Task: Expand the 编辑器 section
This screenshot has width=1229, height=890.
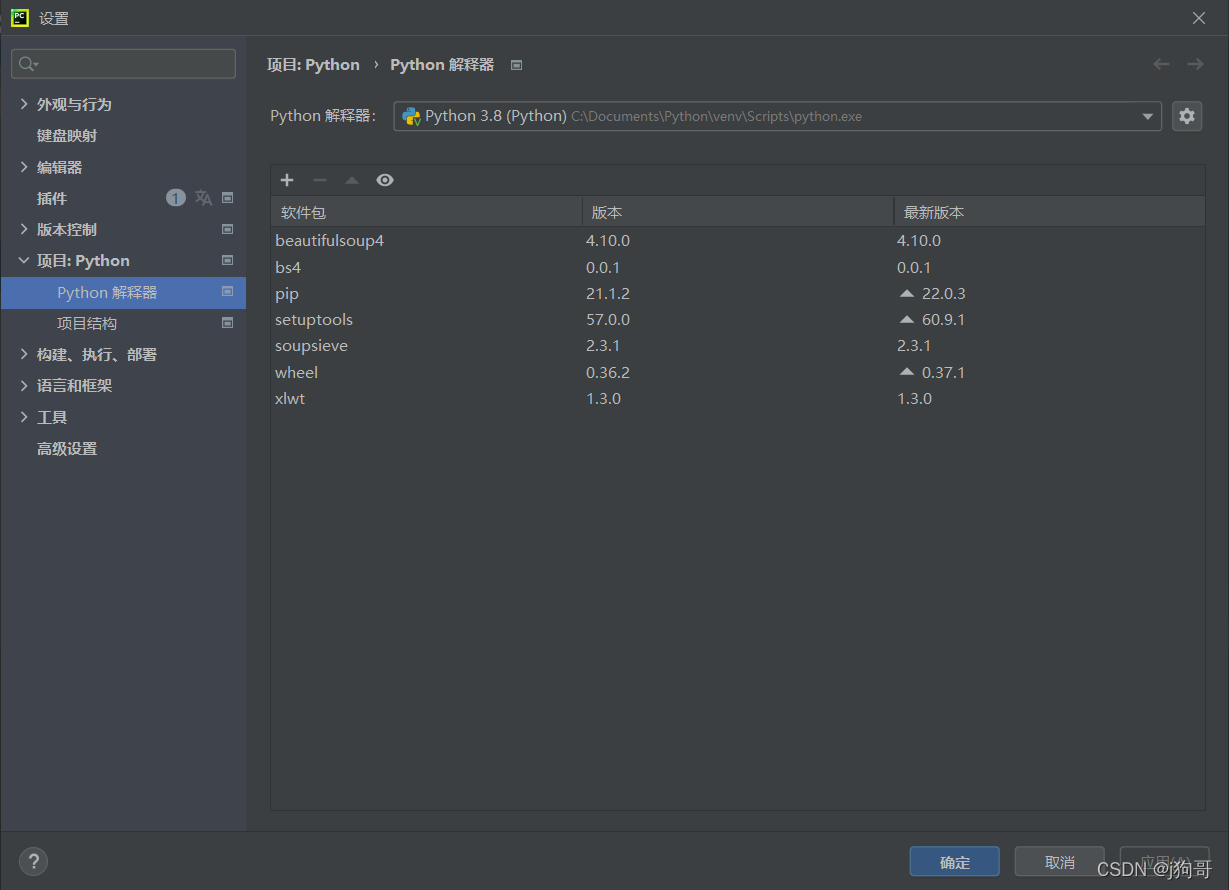Action: pos(24,167)
